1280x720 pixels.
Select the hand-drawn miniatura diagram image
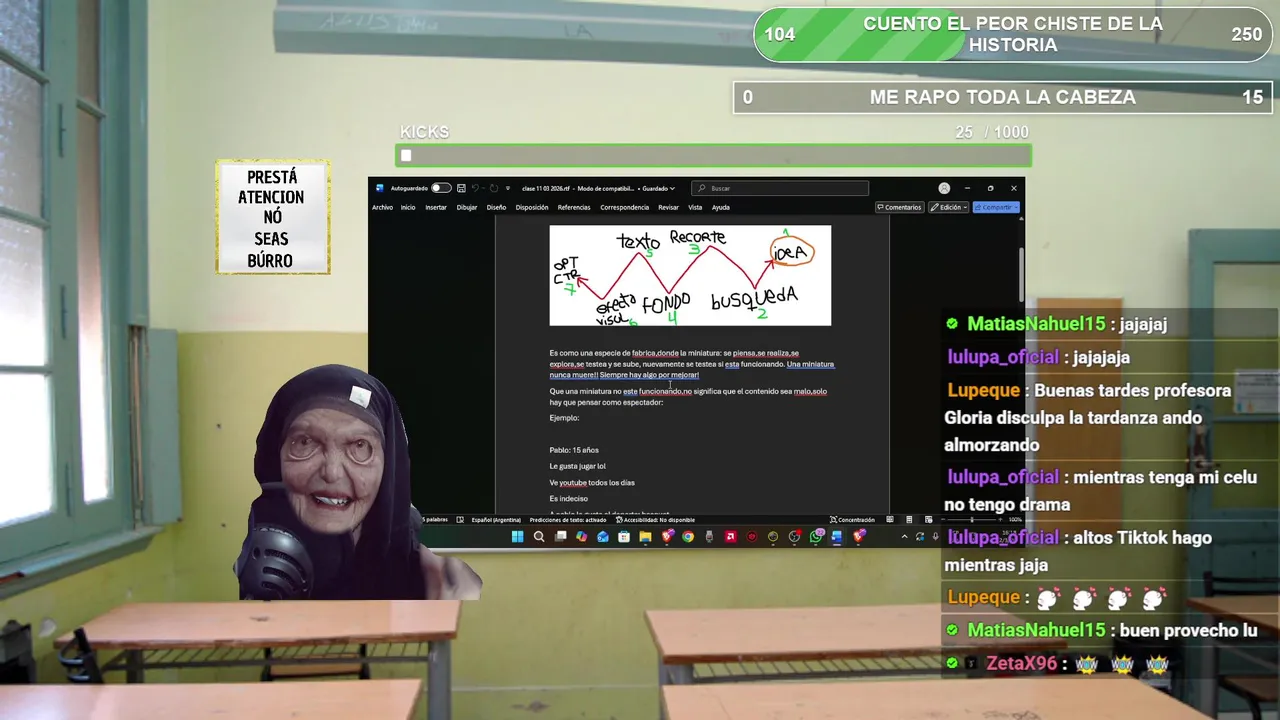click(x=690, y=275)
